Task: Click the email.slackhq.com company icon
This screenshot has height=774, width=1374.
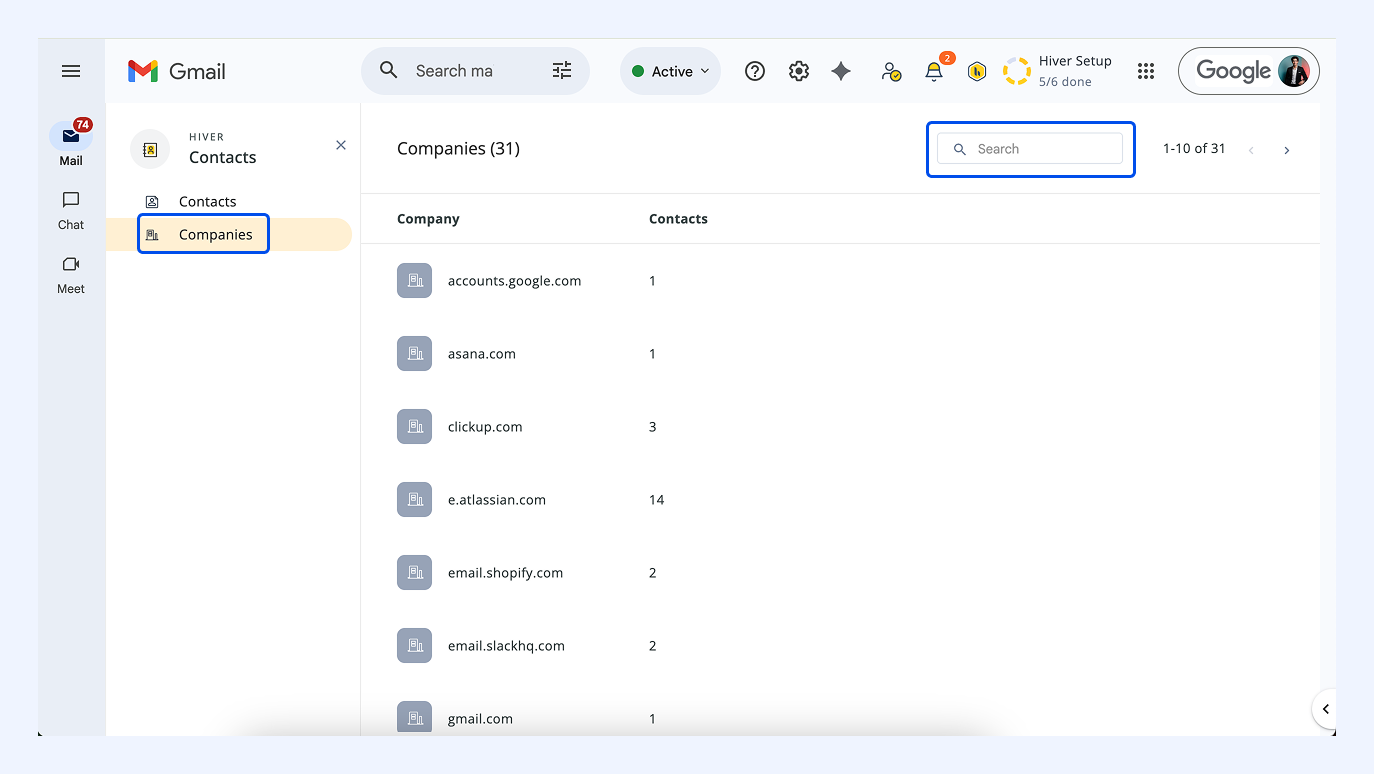Action: [x=414, y=646]
